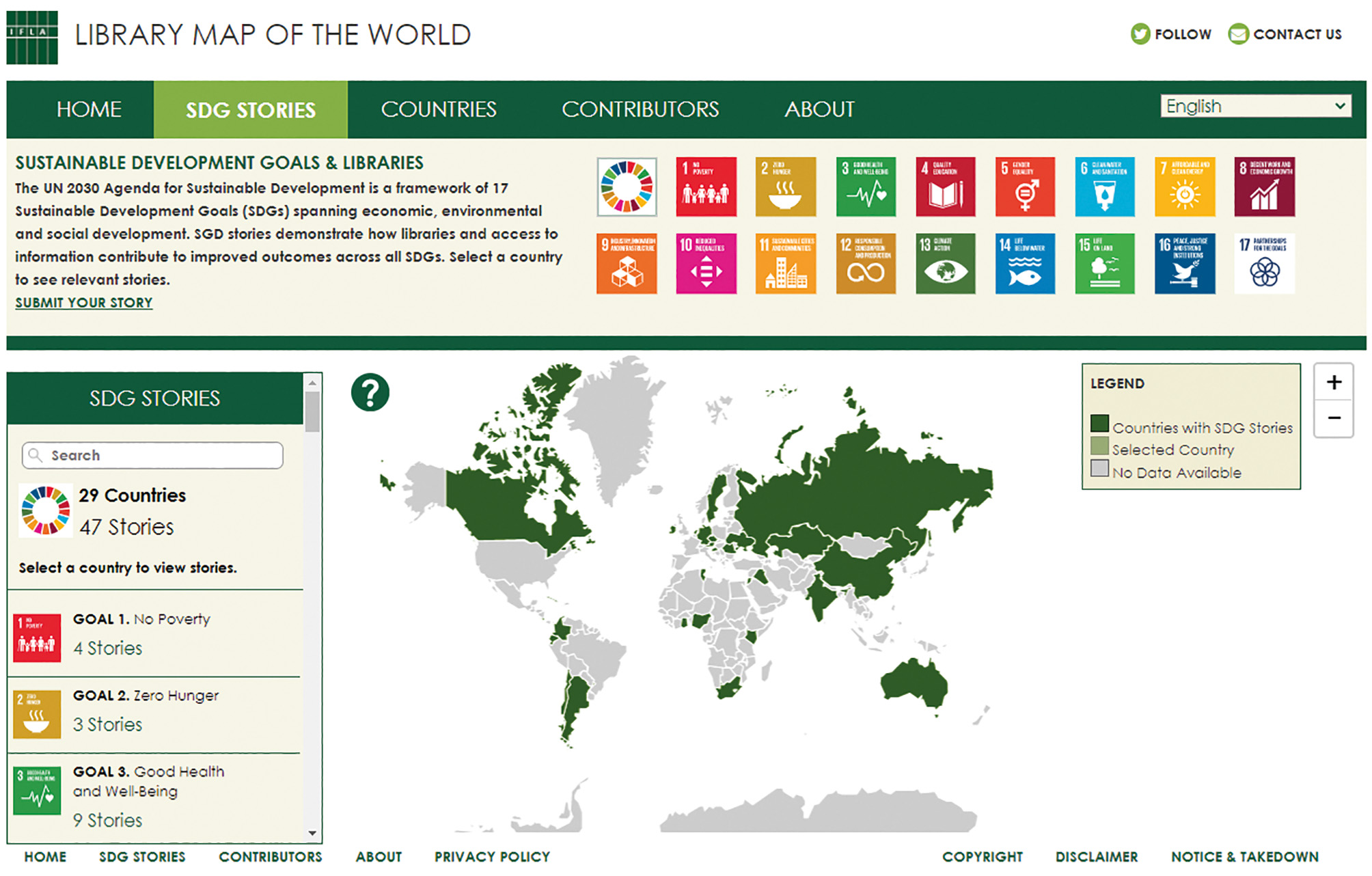Click the SDG 4 Quality Education icon
Viewport: 1372px width, 876px height.
point(945,187)
